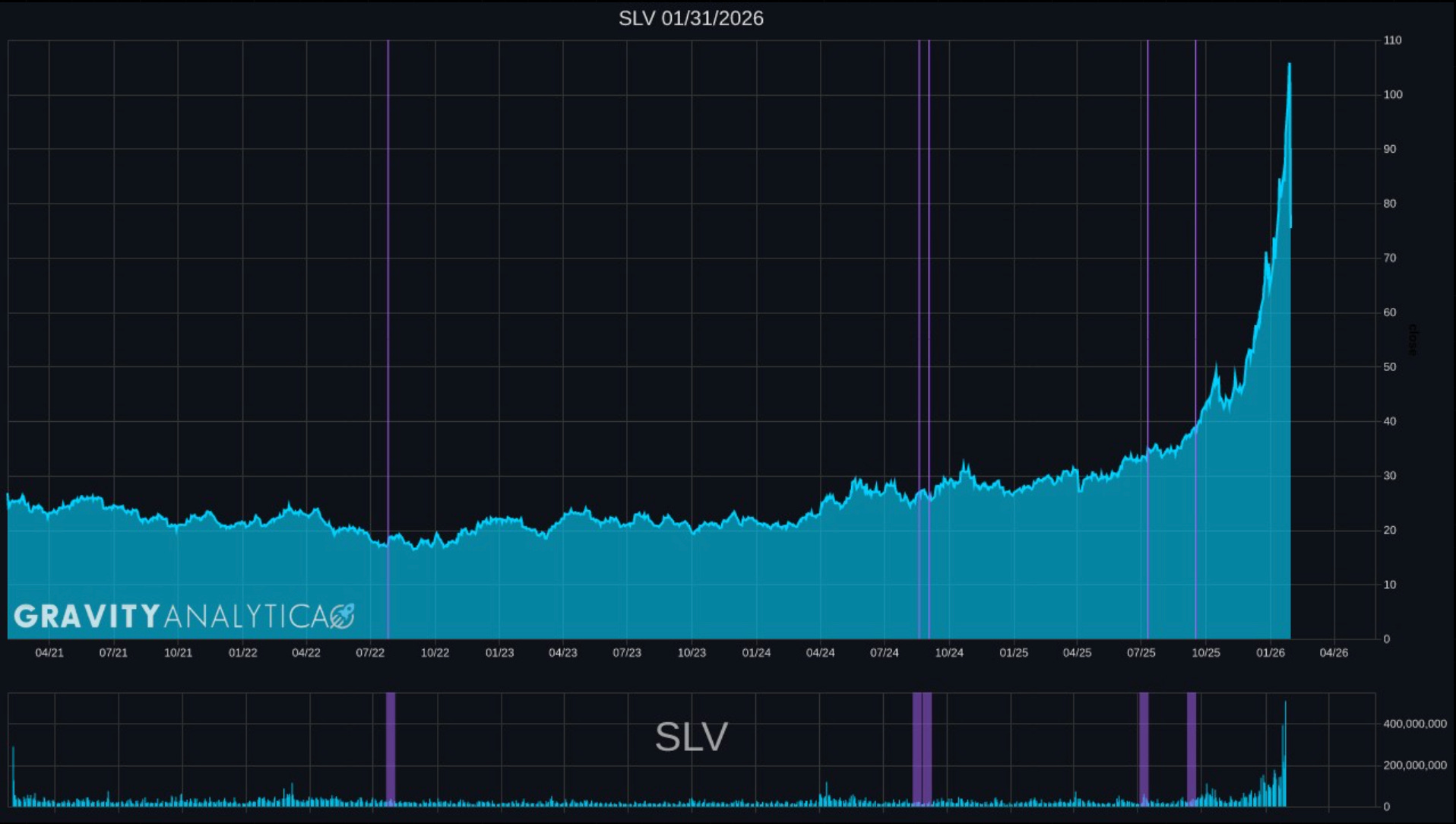Click the 01/22 x-axis tick label
Screen dimensions: 1456x824
[242, 653]
